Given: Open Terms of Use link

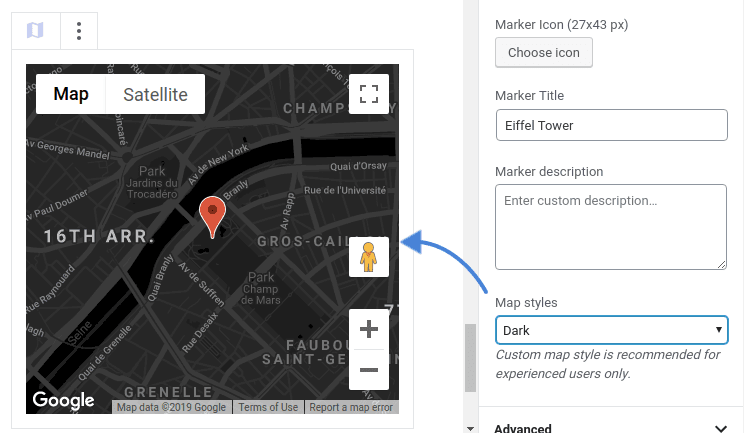Looking at the screenshot, I should 268,407.
